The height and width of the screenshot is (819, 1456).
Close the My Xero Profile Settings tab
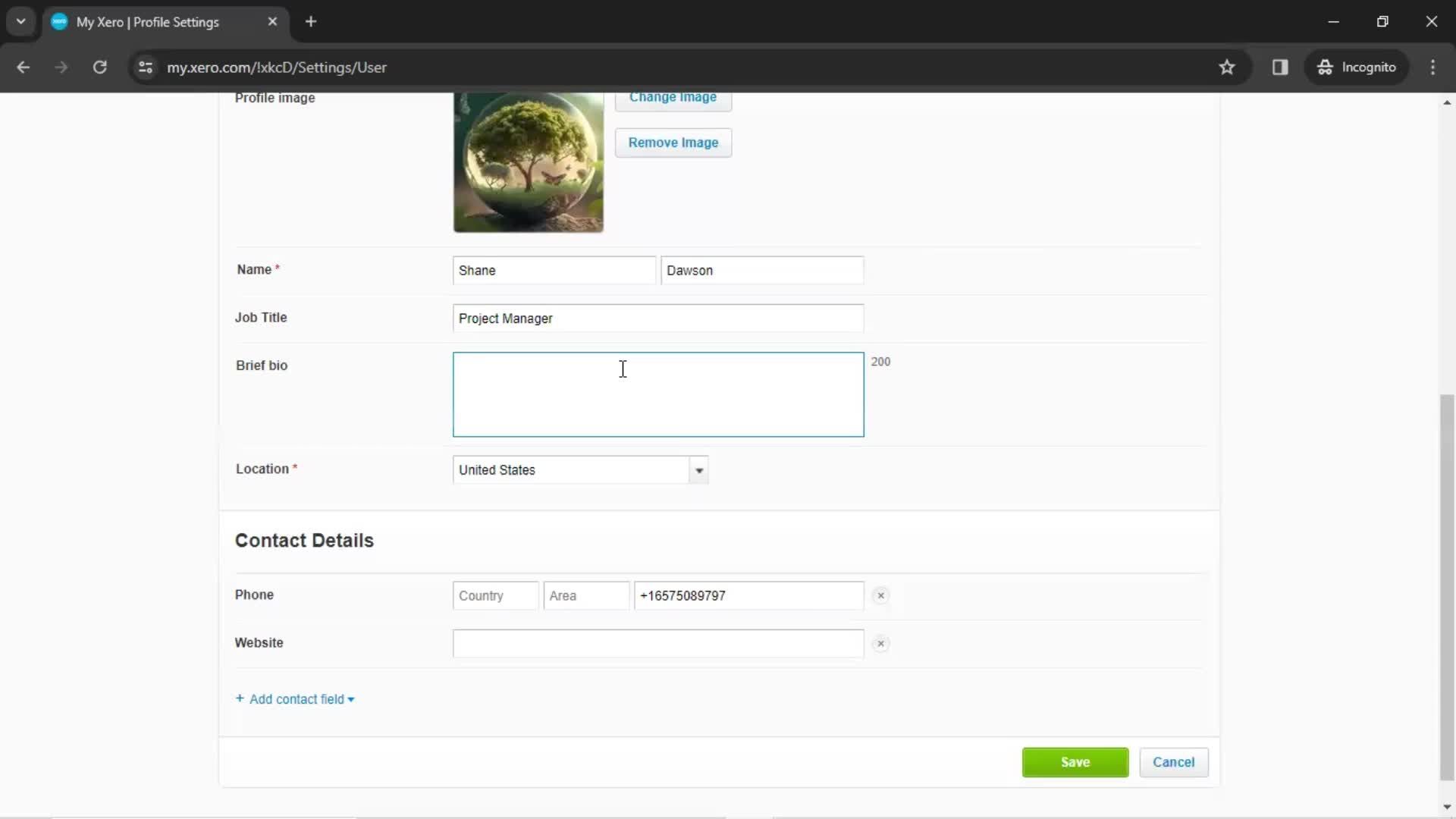(272, 21)
